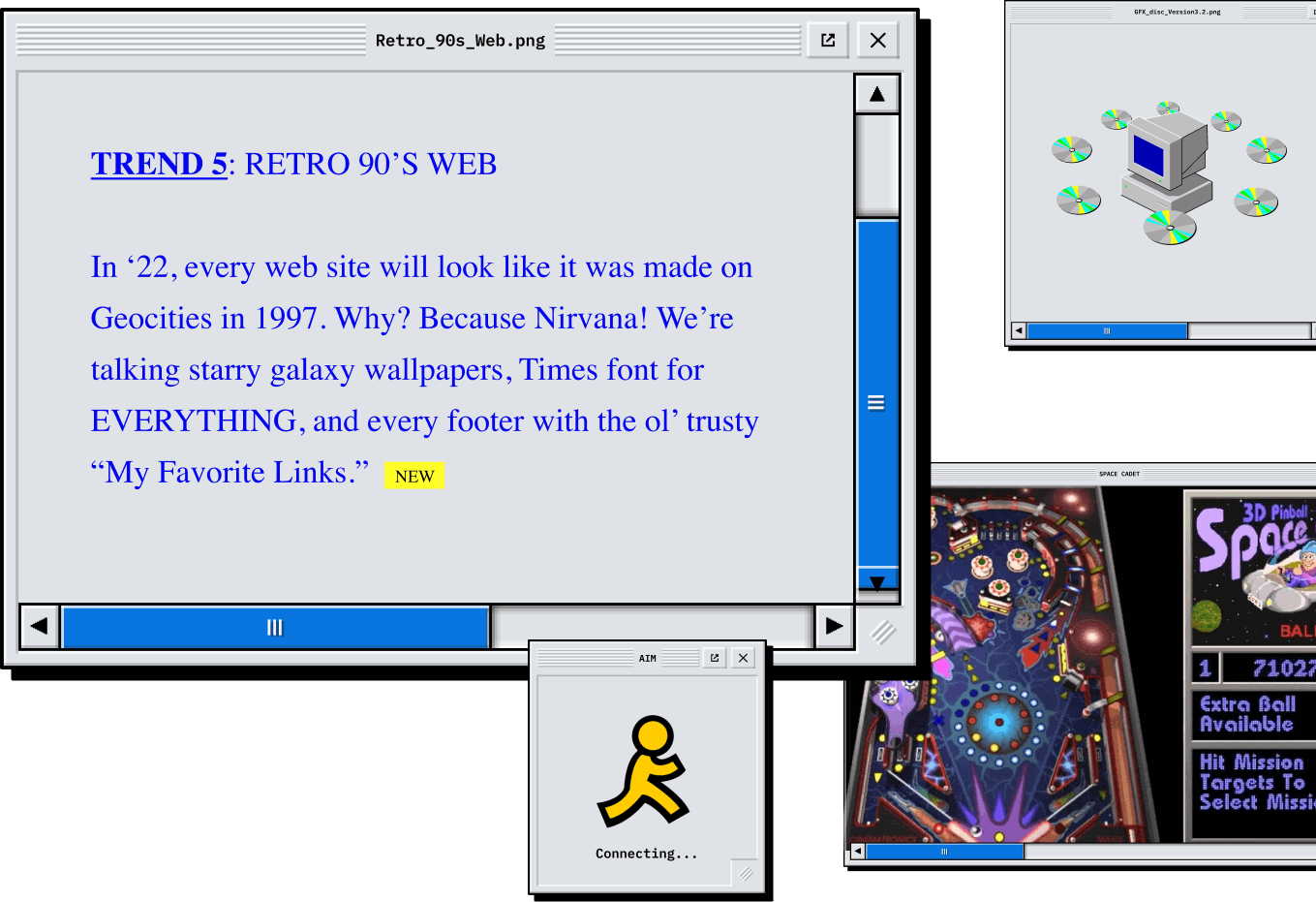This screenshot has height=902, width=1316.
Task: Open the TREND 5 hyperlink
Action: (159, 164)
